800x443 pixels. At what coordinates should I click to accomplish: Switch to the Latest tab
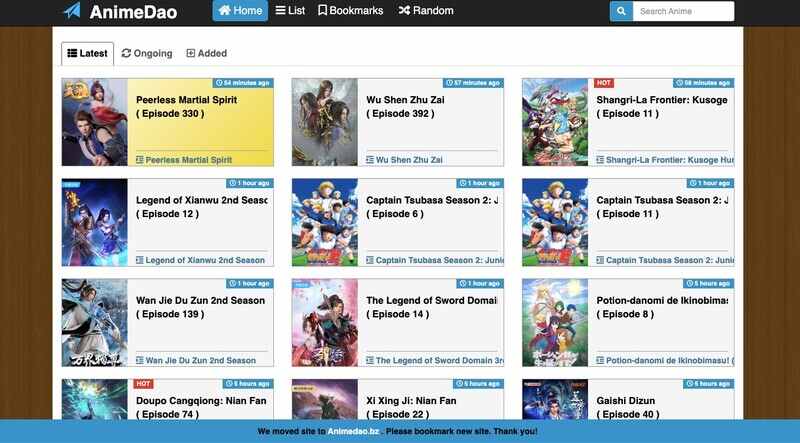[87, 54]
